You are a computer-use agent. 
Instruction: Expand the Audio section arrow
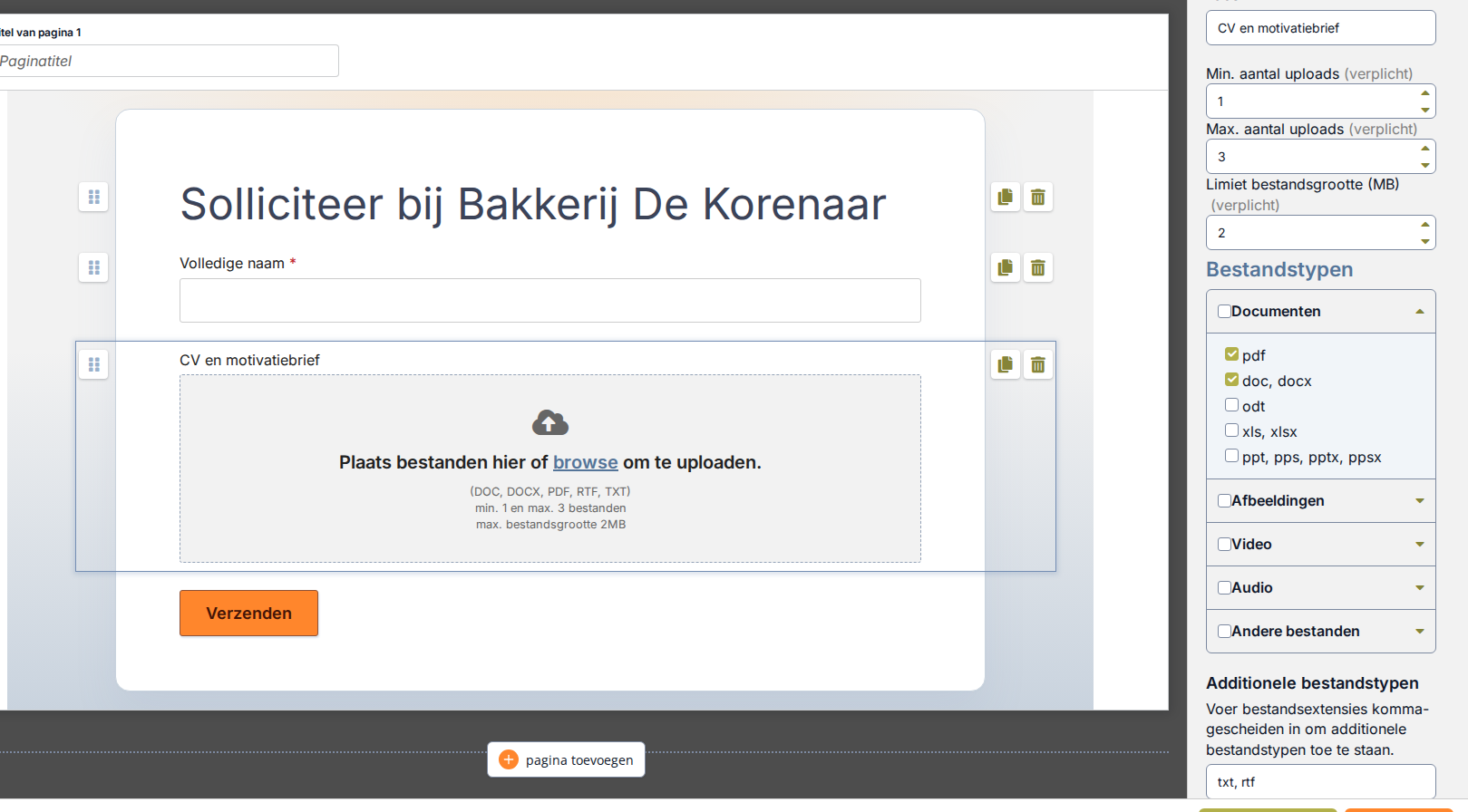(x=1420, y=587)
